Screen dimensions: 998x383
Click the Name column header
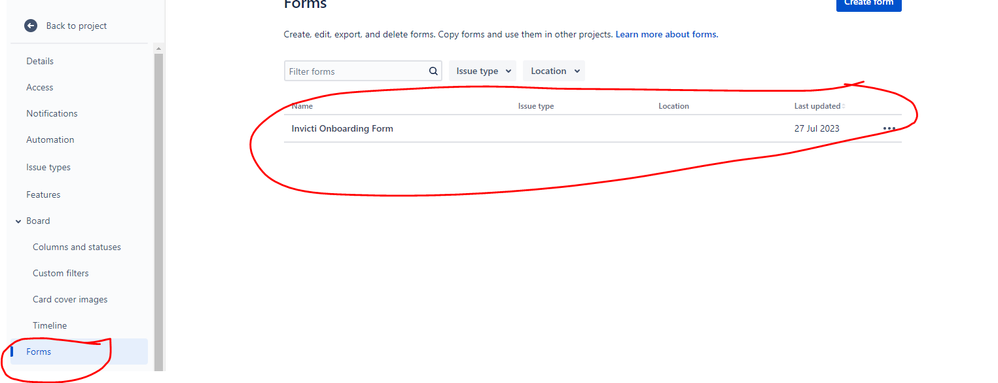(x=302, y=106)
